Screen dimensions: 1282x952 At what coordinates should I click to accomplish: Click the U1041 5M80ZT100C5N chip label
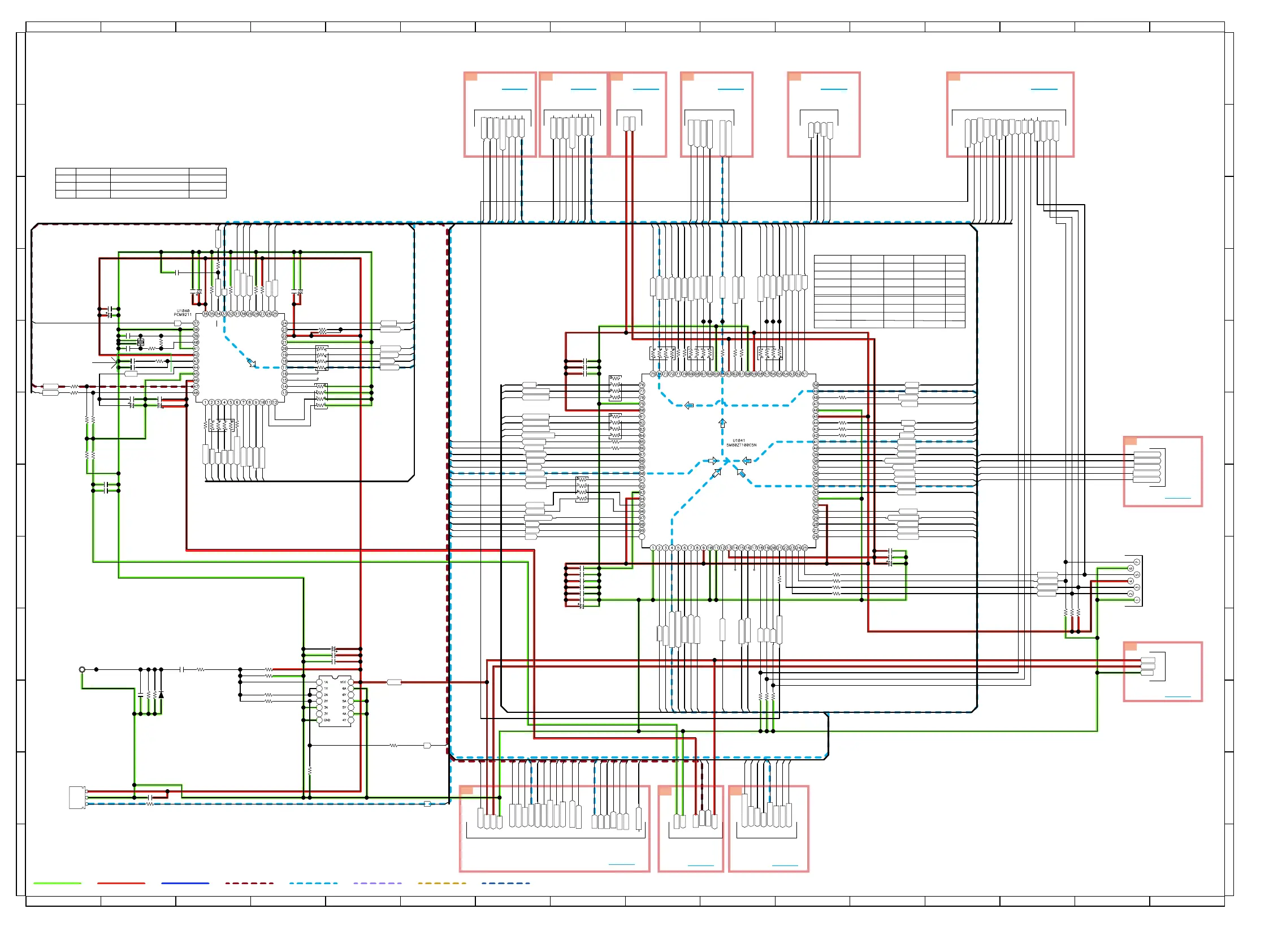click(740, 443)
